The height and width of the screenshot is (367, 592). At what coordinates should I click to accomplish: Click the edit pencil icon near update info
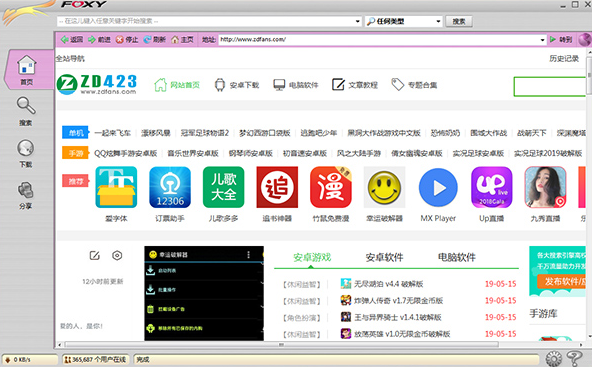pos(94,256)
